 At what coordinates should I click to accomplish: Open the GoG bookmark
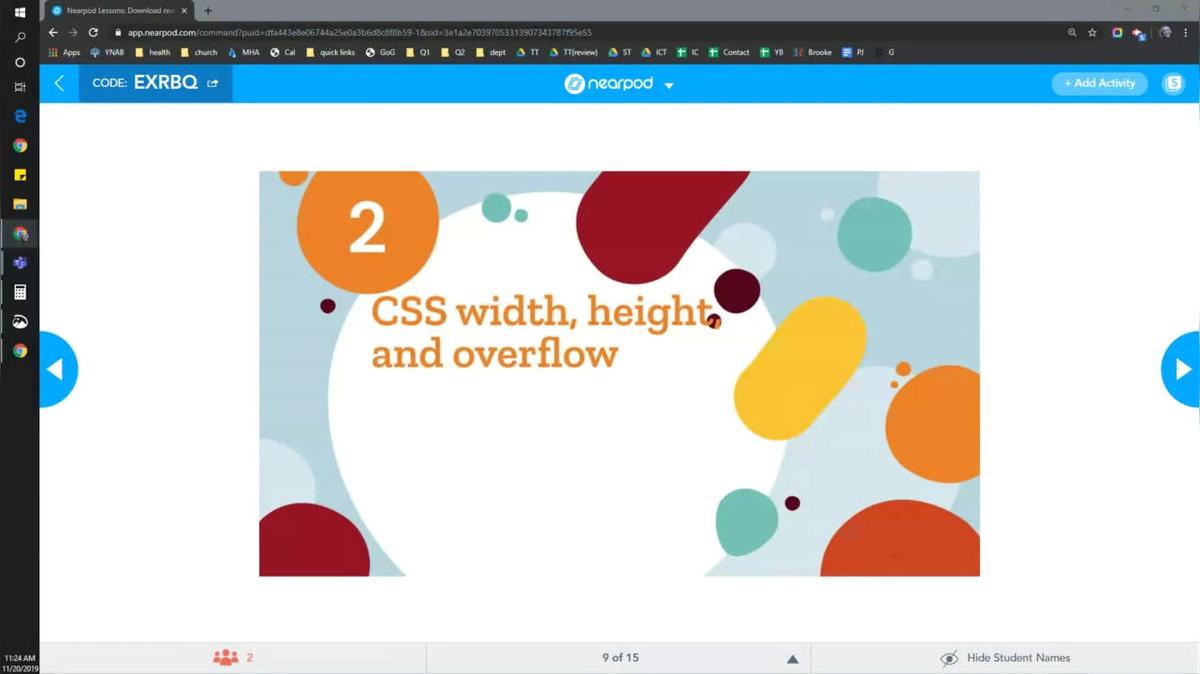pos(381,52)
